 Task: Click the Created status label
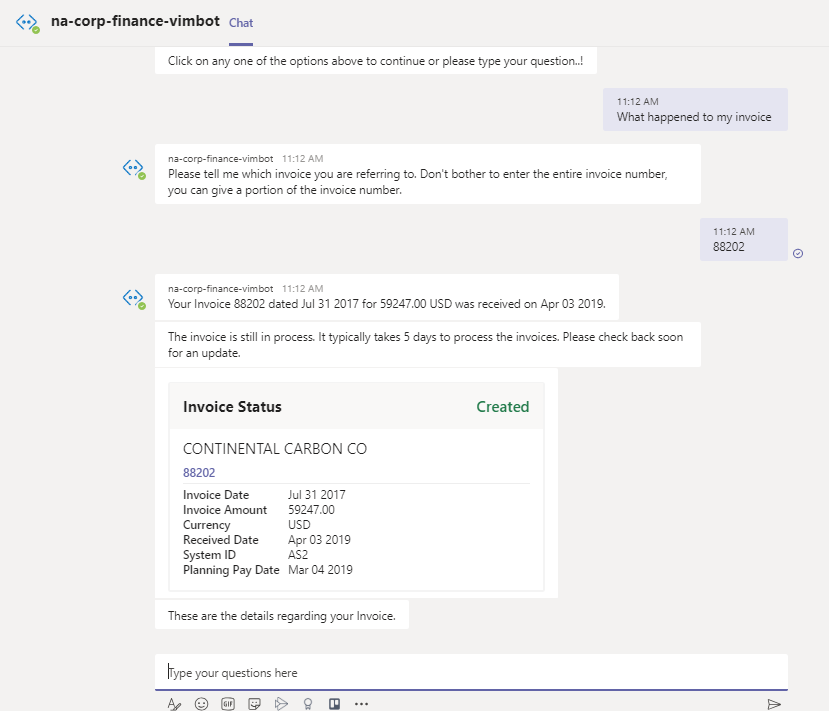point(502,407)
